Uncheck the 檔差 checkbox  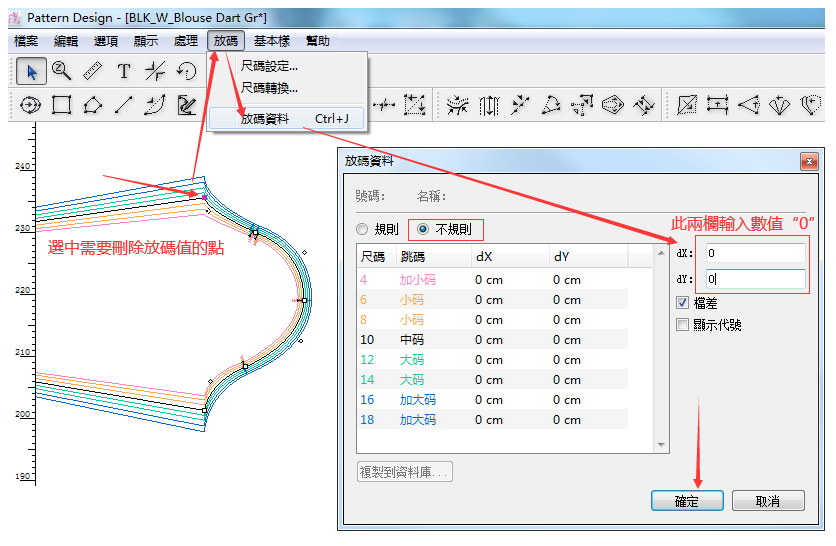(683, 303)
